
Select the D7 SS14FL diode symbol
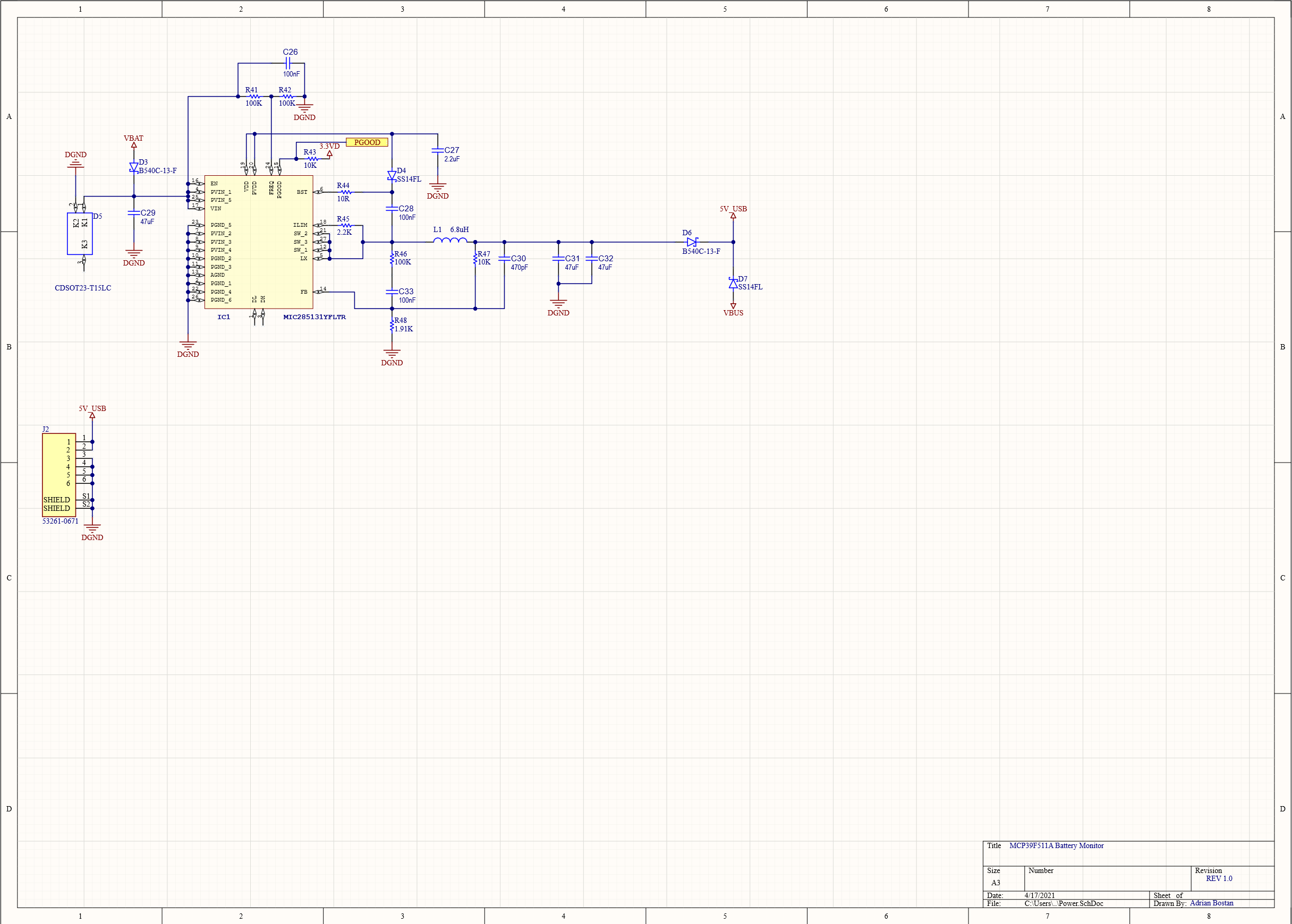[733, 283]
